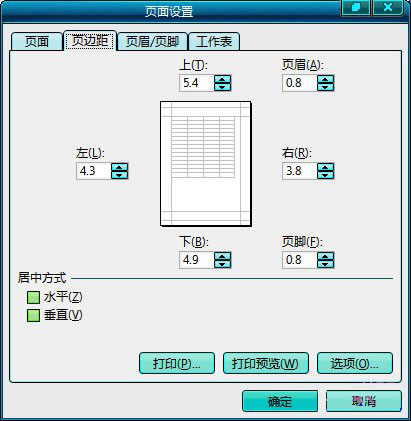Screen dimensions: 411x421
Task: Decrease the header (页眉) margin value
Action: [325, 87]
